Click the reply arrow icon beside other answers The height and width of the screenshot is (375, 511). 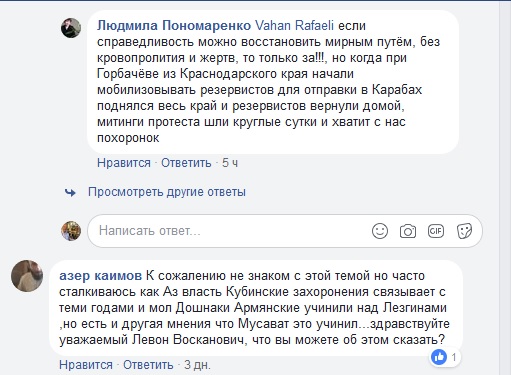70,192
